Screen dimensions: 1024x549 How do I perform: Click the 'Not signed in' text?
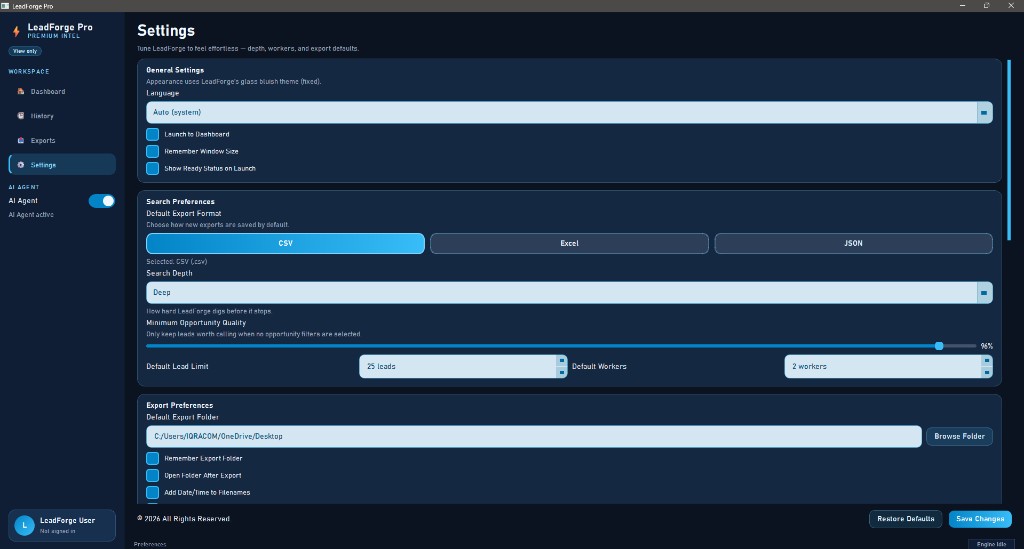57,531
